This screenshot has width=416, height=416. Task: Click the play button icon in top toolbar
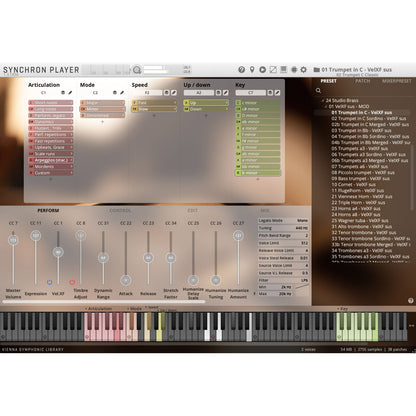point(263,69)
